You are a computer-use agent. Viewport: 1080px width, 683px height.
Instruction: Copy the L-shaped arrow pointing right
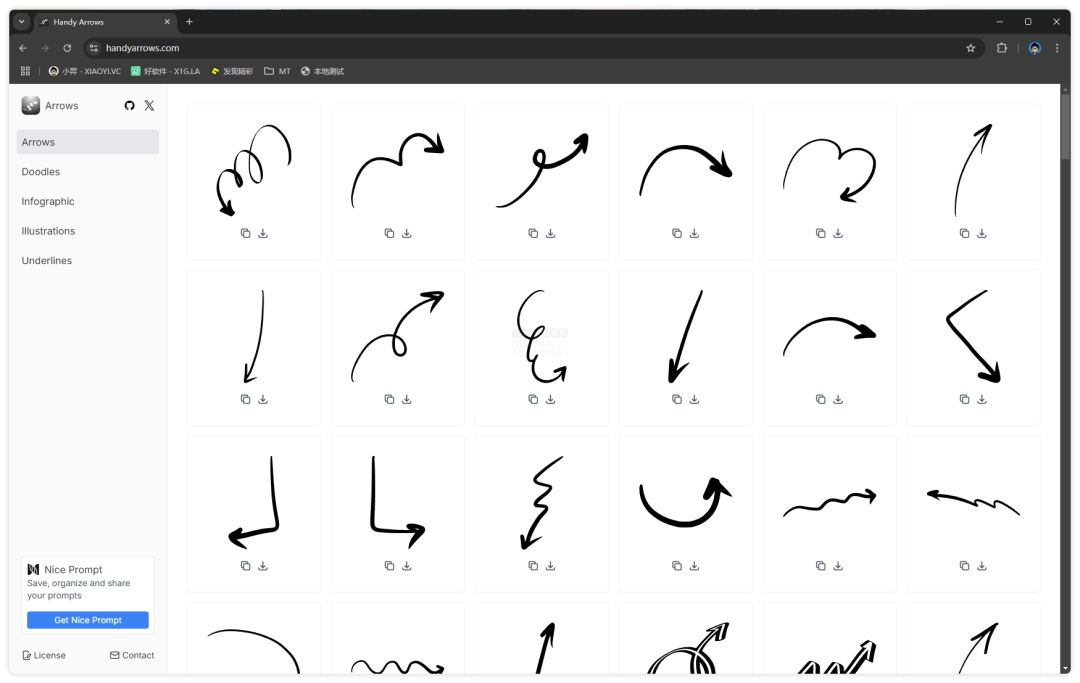[389, 566]
